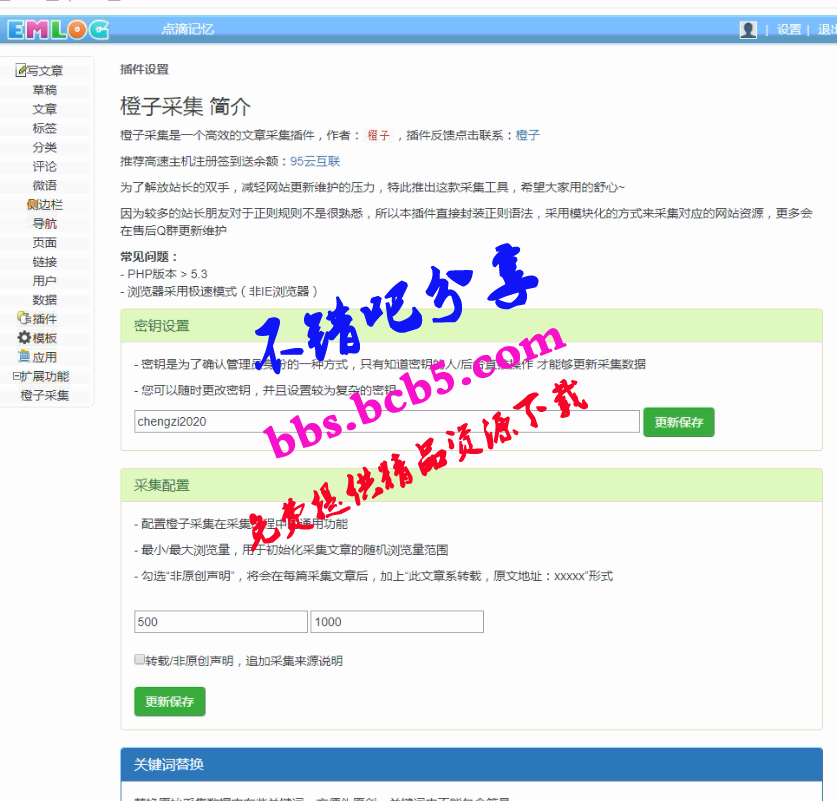Image resolution: width=837 pixels, height=801 pixels.
Task: Open the blue 橙子 feedback contact link
Action: coord(527,136)
